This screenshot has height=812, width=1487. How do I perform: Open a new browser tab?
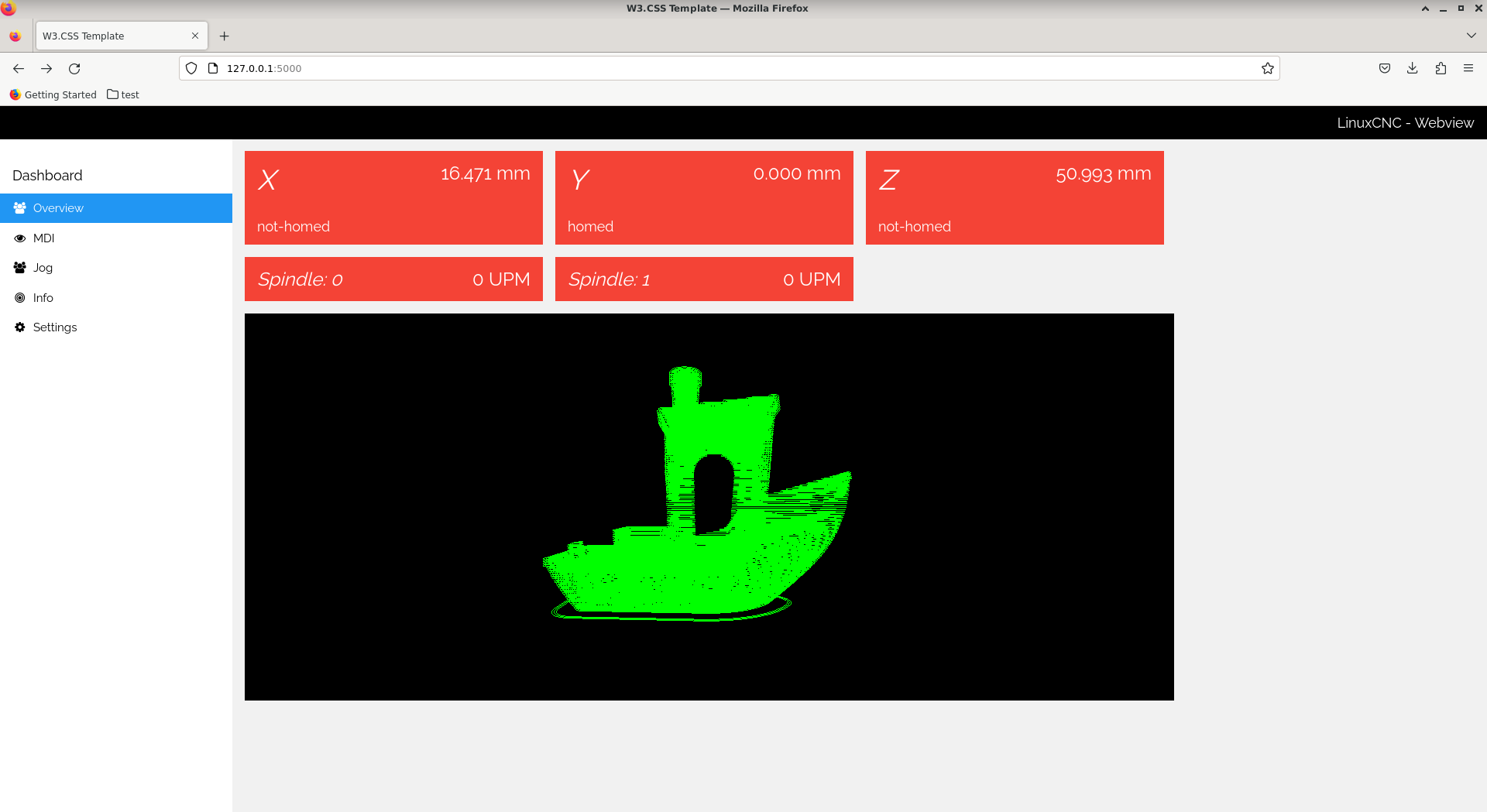pos(225,36)
